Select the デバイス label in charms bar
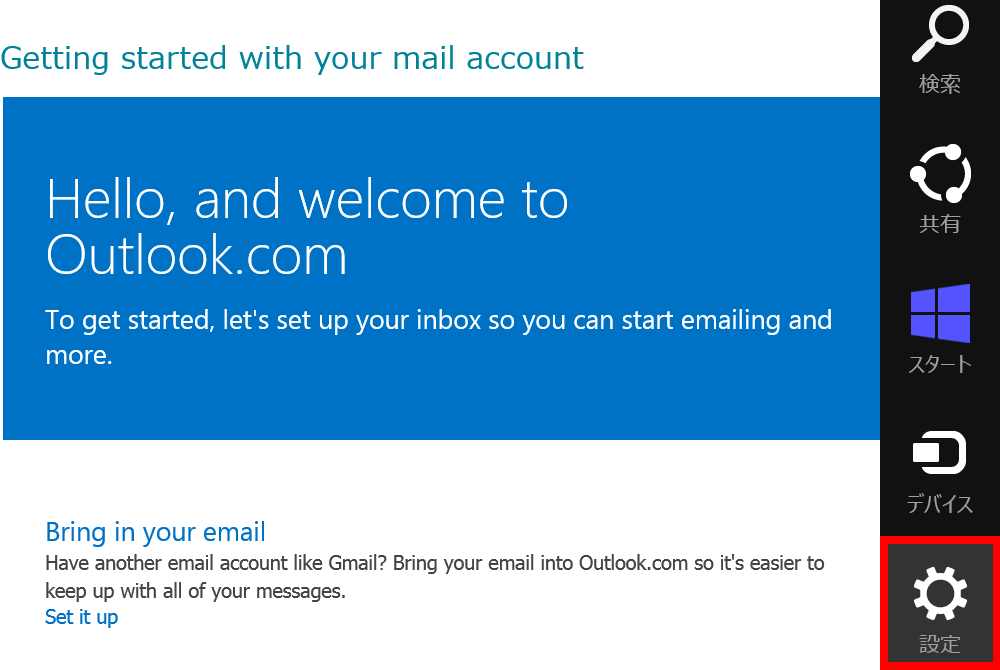The image size is (1000, 670). tap(939, 504)
